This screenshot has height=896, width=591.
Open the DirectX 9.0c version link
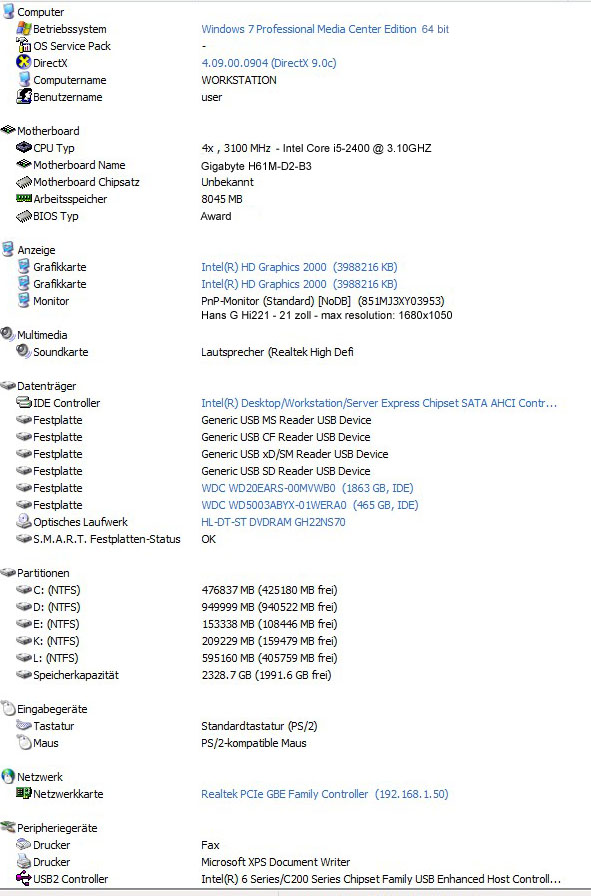[269, 63]
